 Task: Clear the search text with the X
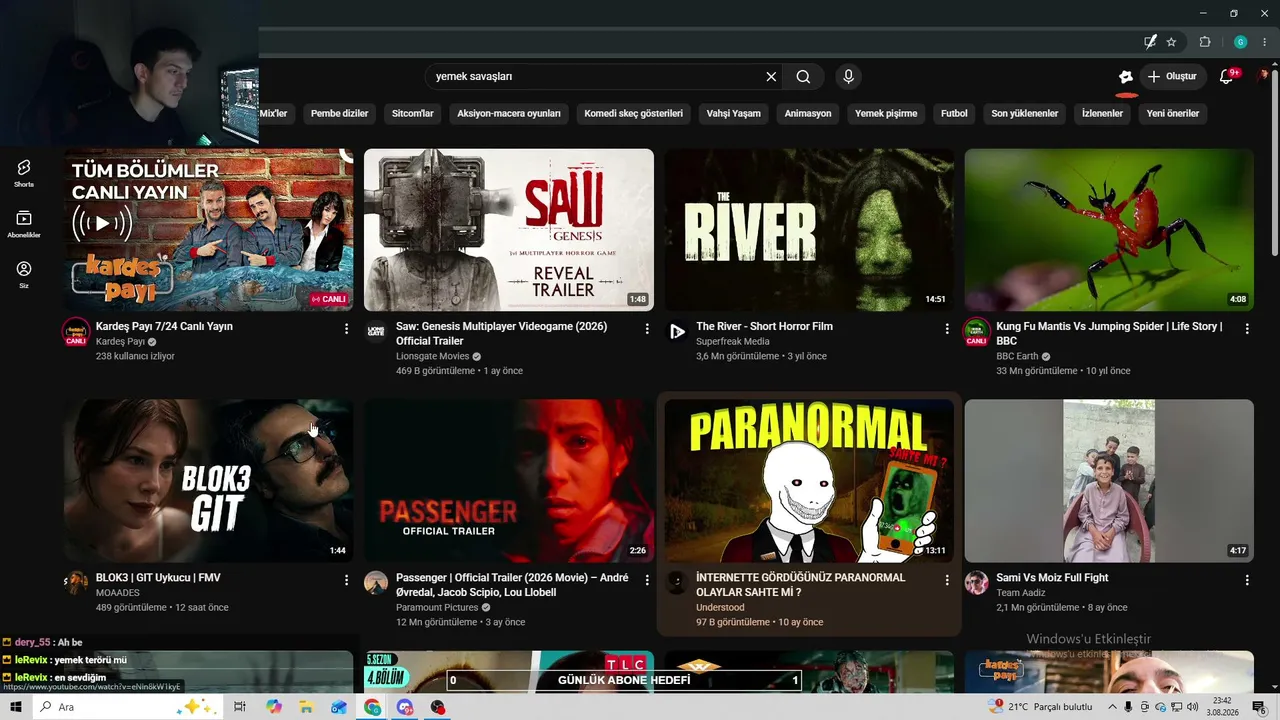[x=771, y=77]
